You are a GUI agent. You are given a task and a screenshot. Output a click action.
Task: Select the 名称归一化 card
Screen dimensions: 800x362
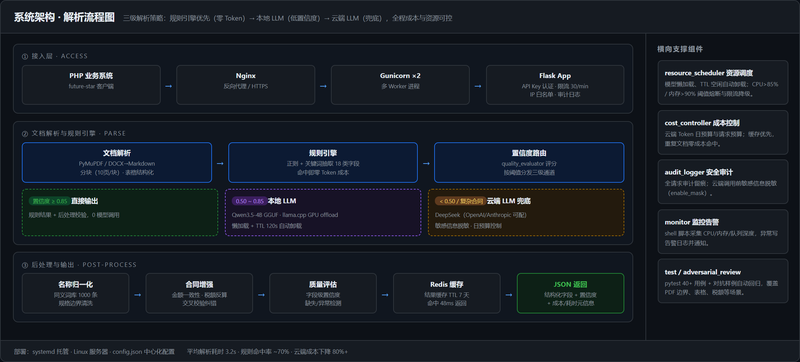76,293
